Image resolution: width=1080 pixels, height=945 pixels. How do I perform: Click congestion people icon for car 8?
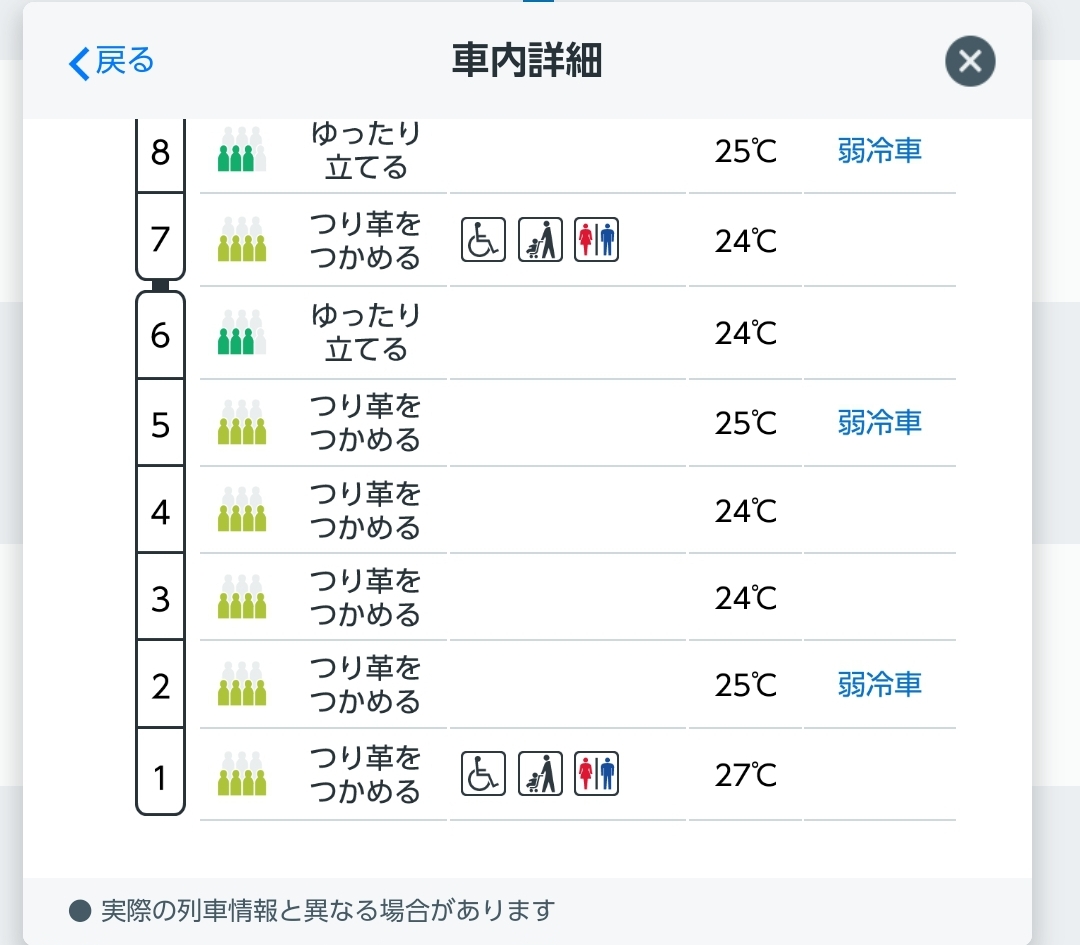242,150
